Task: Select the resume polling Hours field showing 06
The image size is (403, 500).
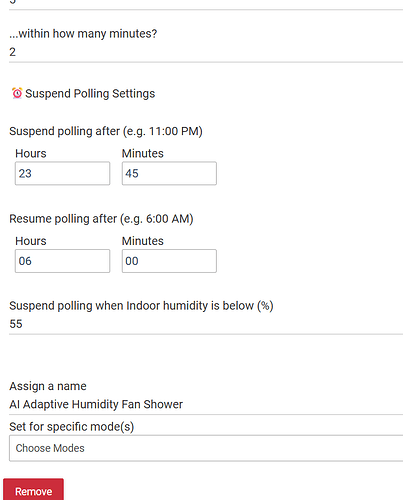Action: [x=62, y=261]
